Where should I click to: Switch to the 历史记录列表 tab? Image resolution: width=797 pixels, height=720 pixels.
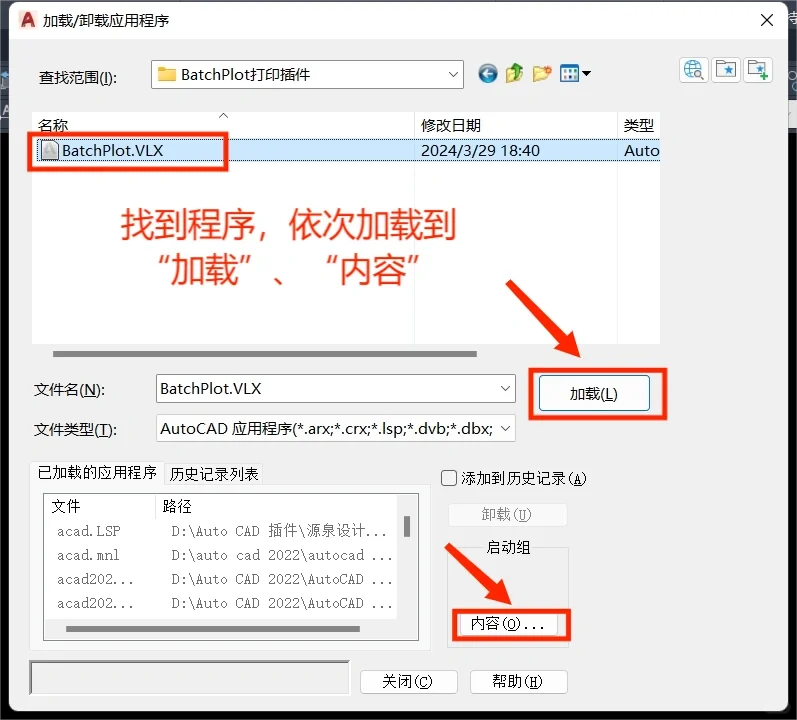point(213,474)
